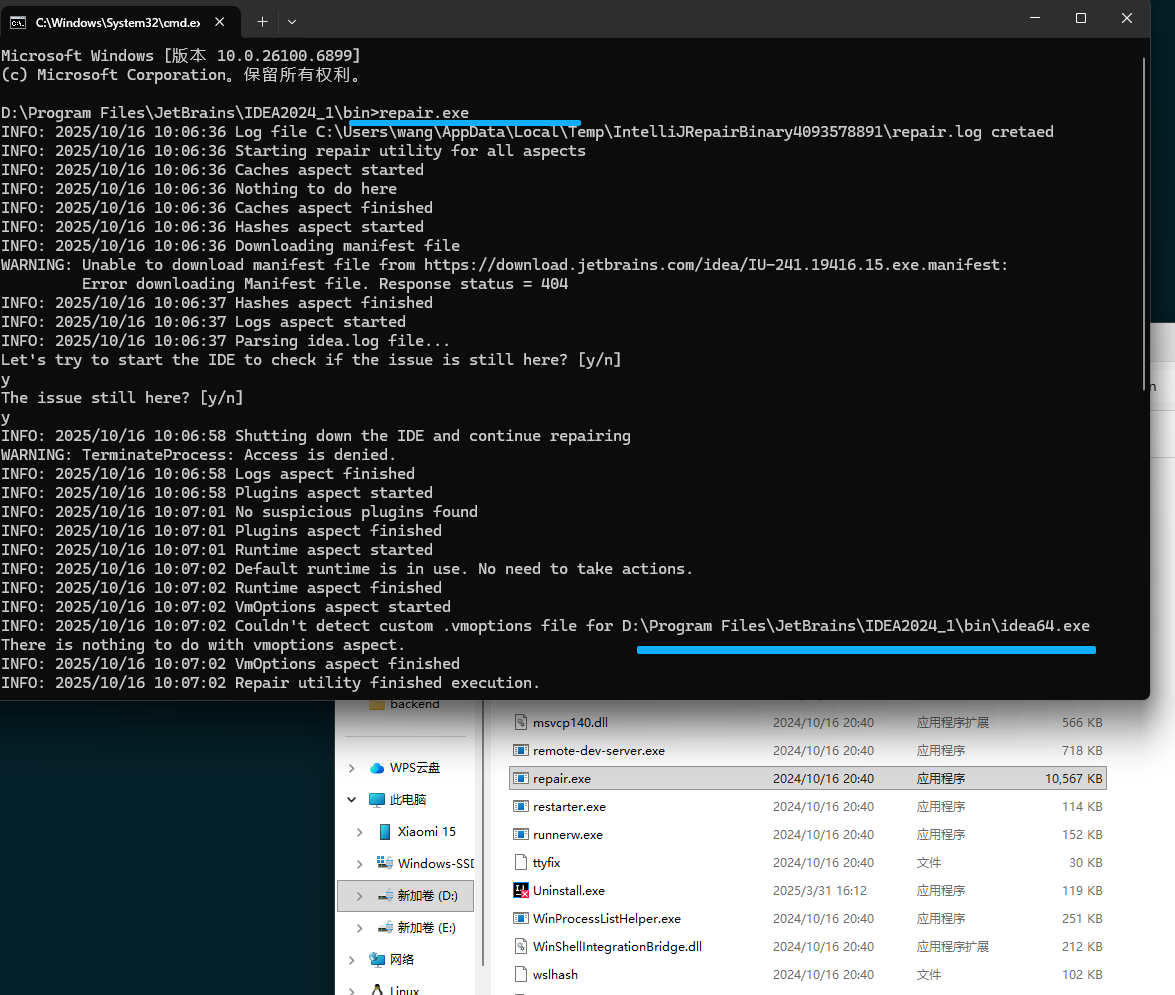The image size is (1175, 995).
Task: Expand Linux tree node
Action: (351, 990)
